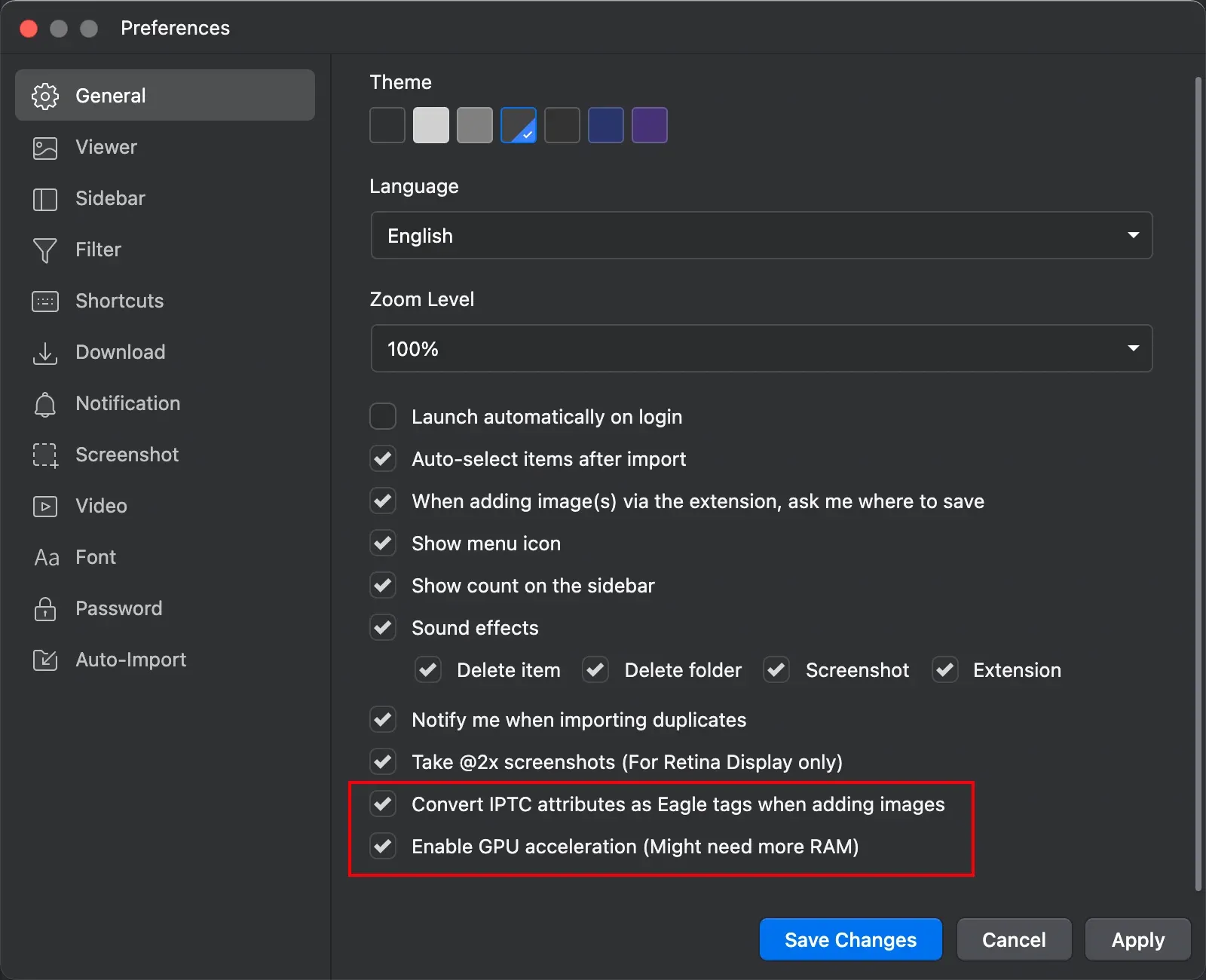Image resolution: width=1206 pixels, height=980 pixels.
Task: Toggle Extension sound effect checkbox
Action: (945, 669)
